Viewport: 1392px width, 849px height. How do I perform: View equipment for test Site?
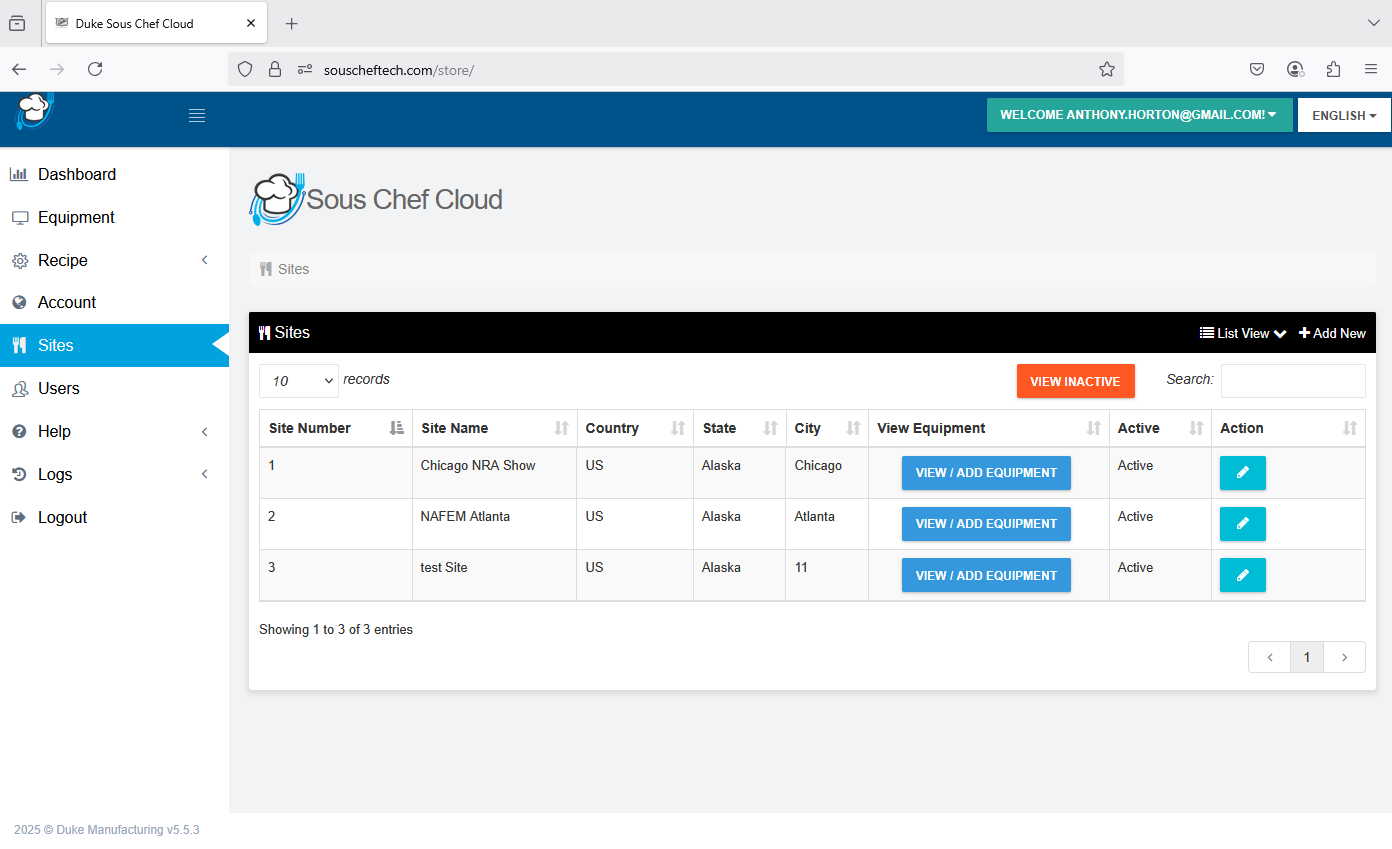click(x=986, y=575)
